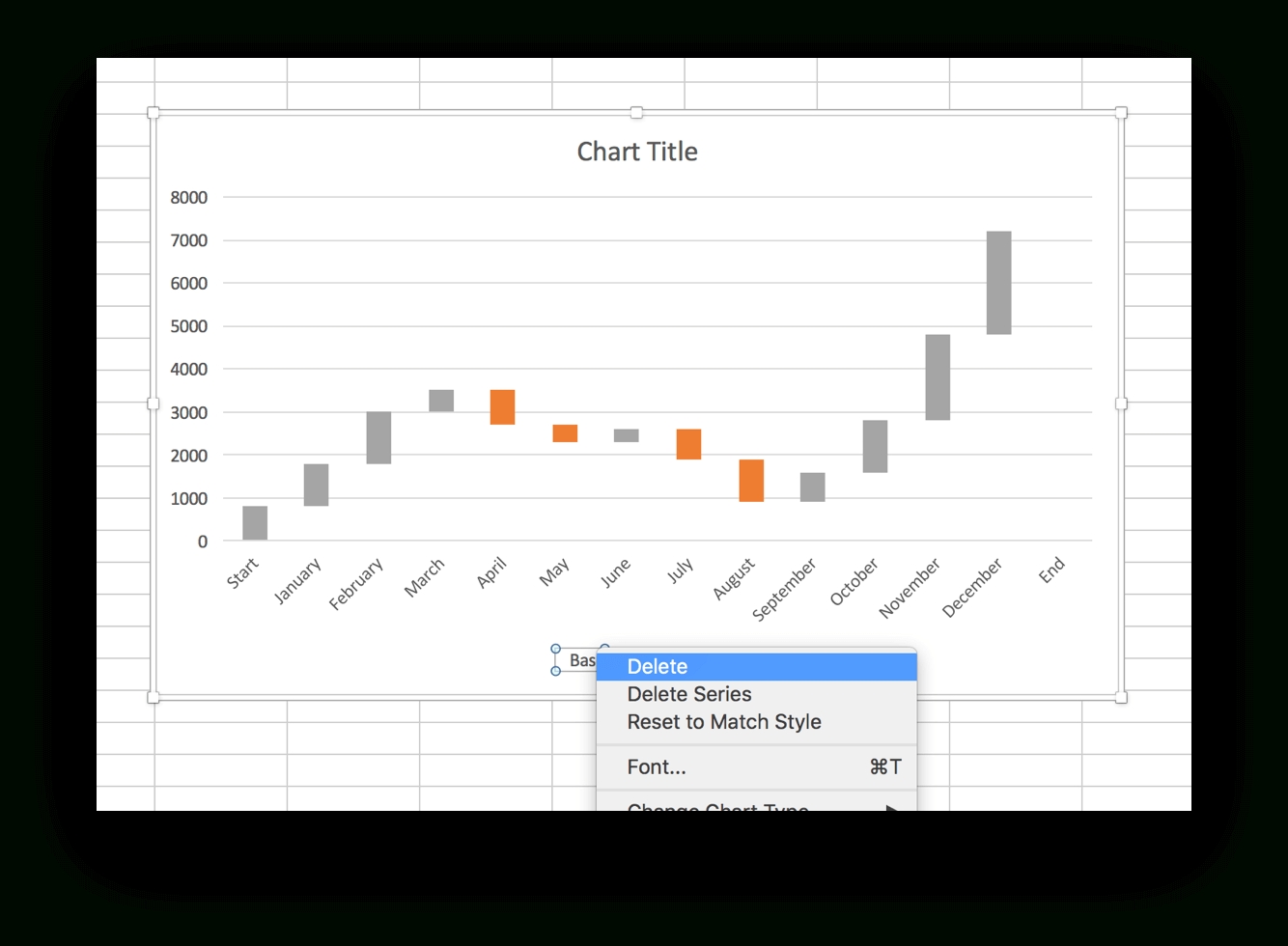This screenshot has width=1288, height=946.
Task: Click the End category label
Action: click(x=1052, y=570)
